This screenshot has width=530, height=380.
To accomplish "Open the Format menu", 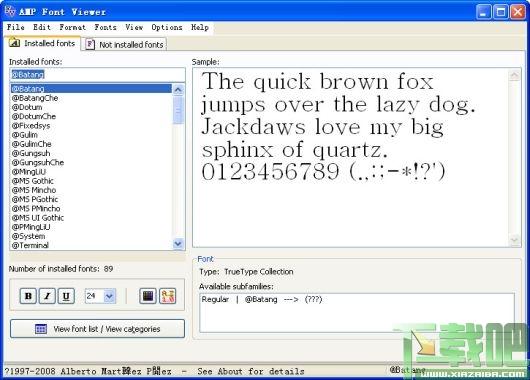I will 72,27.
